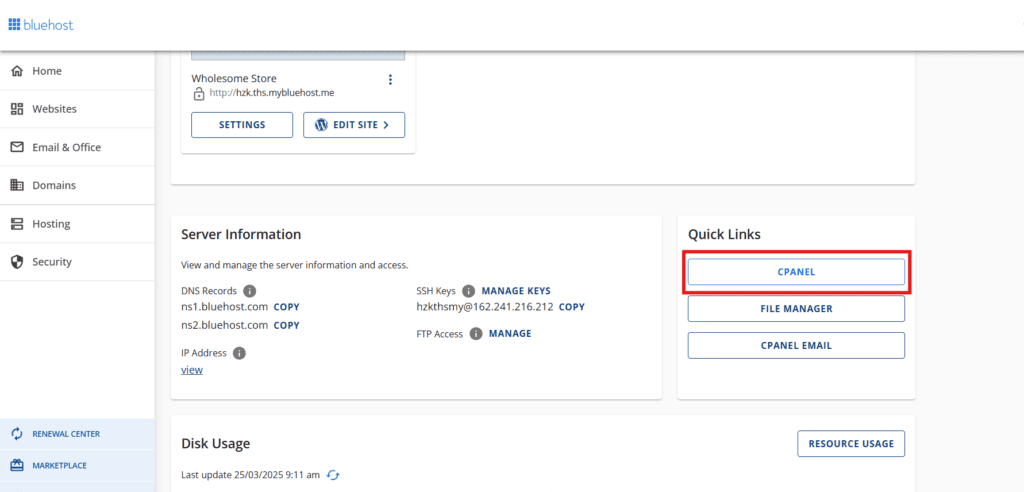Click the Security shield icon
Screen dimensions: 1024x492
pos(18,262)
